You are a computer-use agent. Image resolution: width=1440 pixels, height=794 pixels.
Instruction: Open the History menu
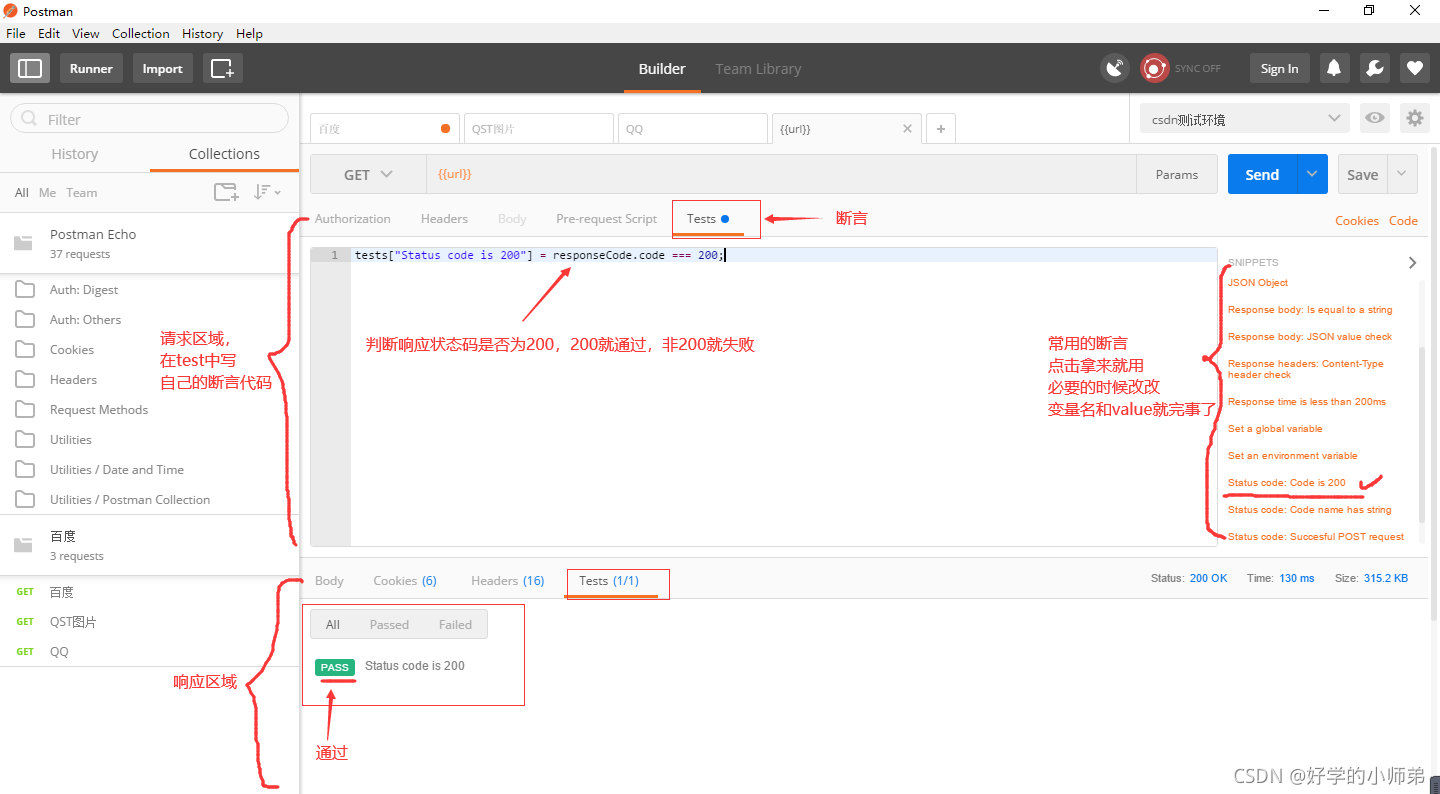(202, 33)
